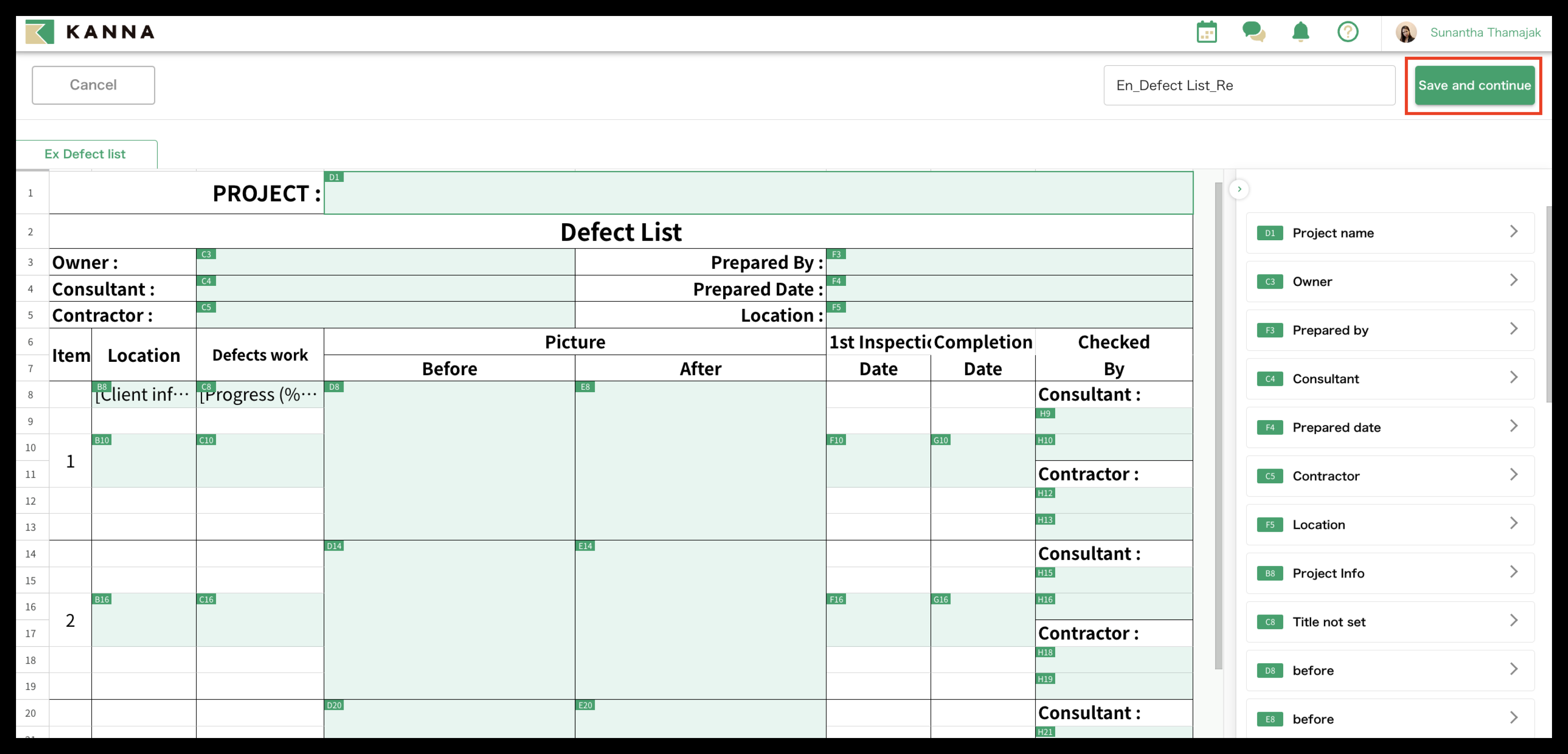Click the notifications bell icon
The image size is (1568, 754).
(1300, 32)
